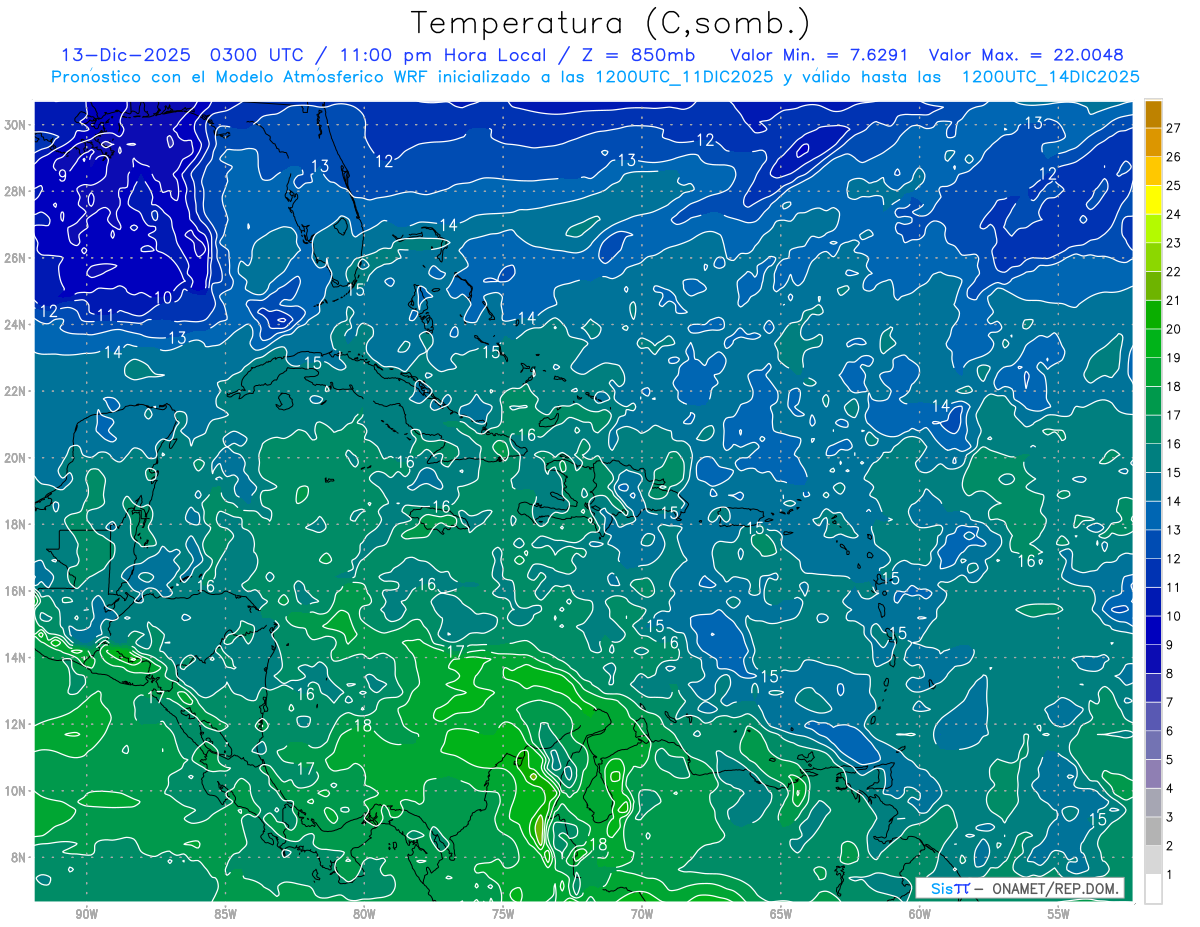Click the '12N' latitude axis label
The image size is (1200, 927).
click(x=15, y=724)
